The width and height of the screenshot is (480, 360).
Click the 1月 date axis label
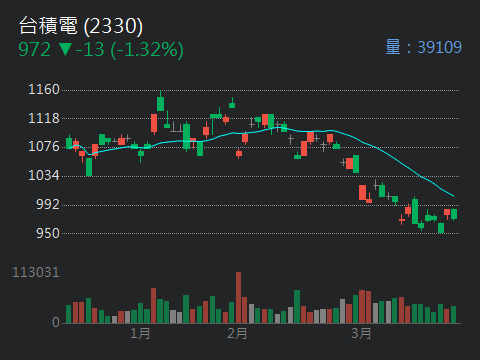pyautogui.click(x=140, y=333)
